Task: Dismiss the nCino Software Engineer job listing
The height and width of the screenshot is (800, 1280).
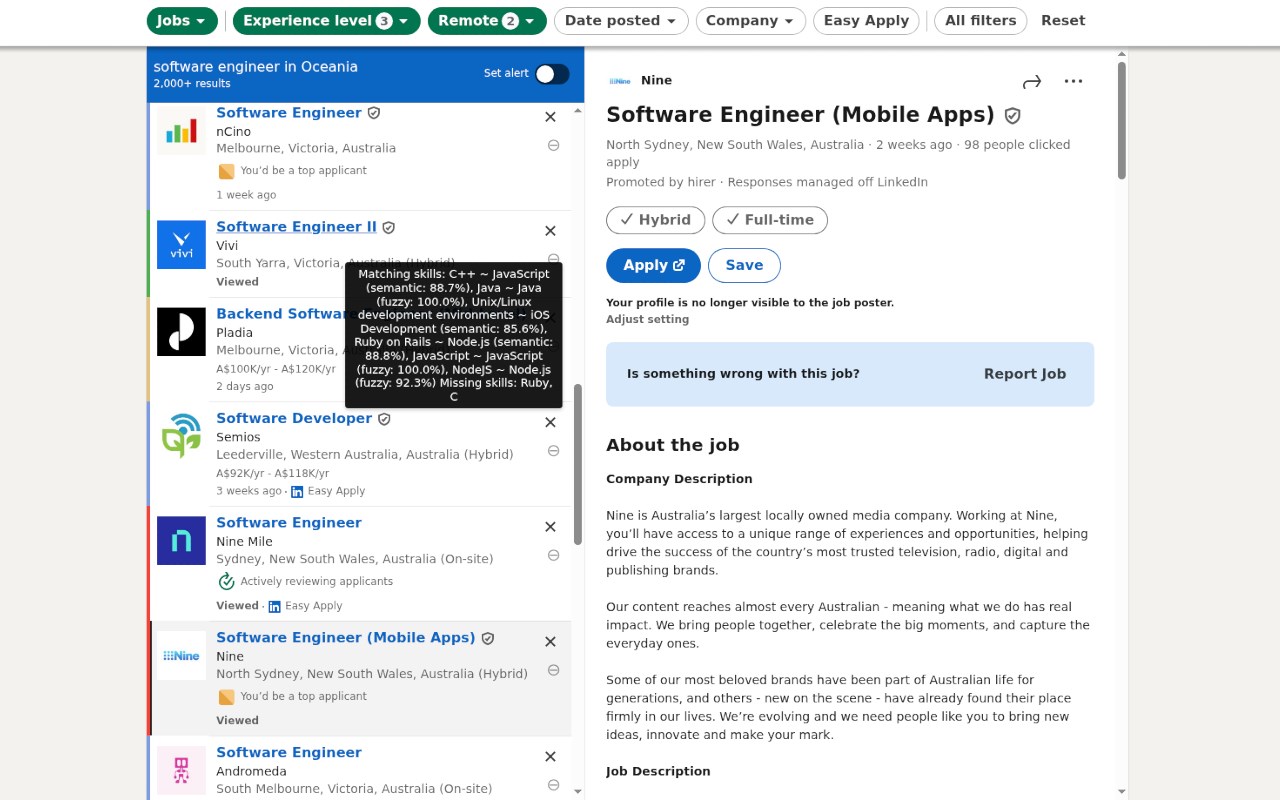Action: (550, 117)
